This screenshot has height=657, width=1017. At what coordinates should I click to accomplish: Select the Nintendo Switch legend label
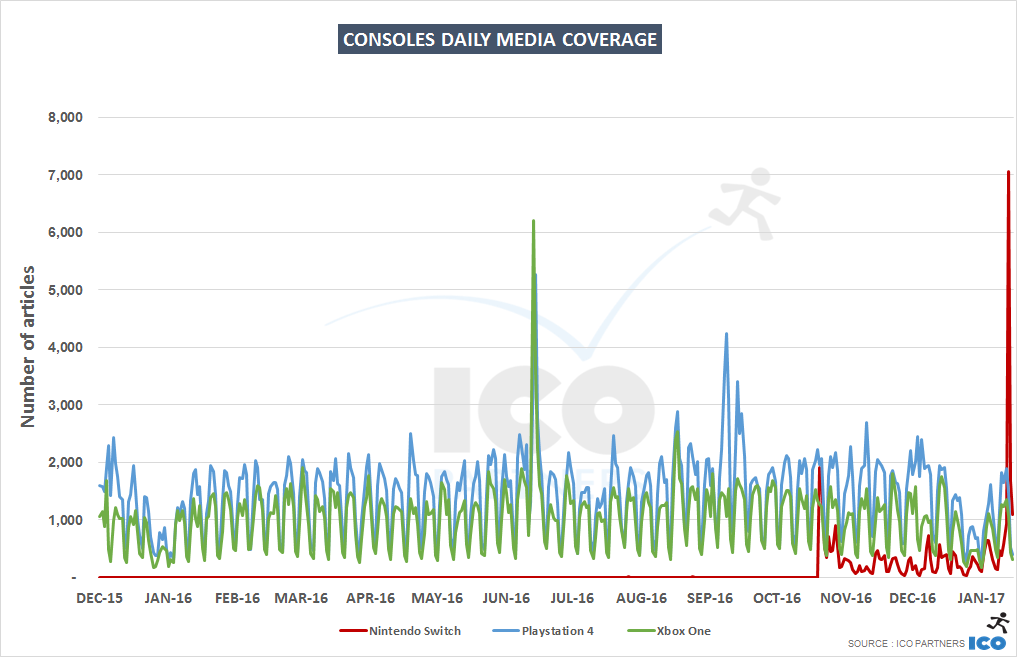(x=415, y=631)
